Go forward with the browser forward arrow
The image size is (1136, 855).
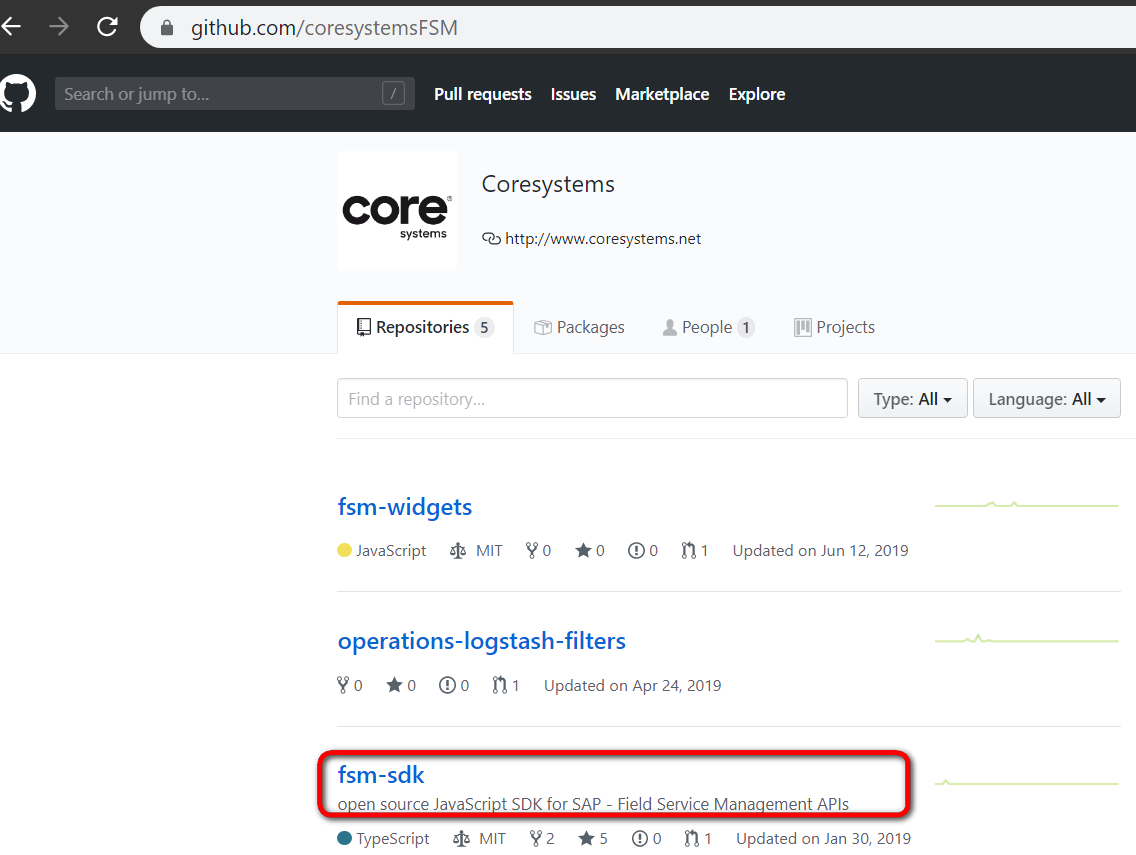click(x=59, y=28)
